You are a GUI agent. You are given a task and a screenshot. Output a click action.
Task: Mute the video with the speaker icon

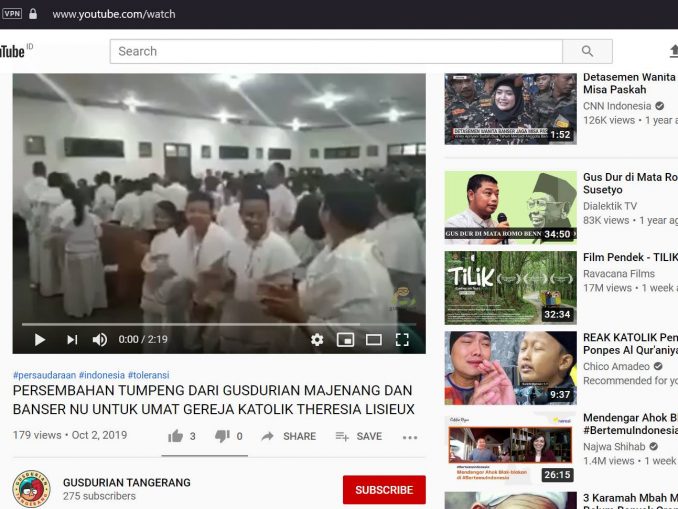click(x=100, y=340)
